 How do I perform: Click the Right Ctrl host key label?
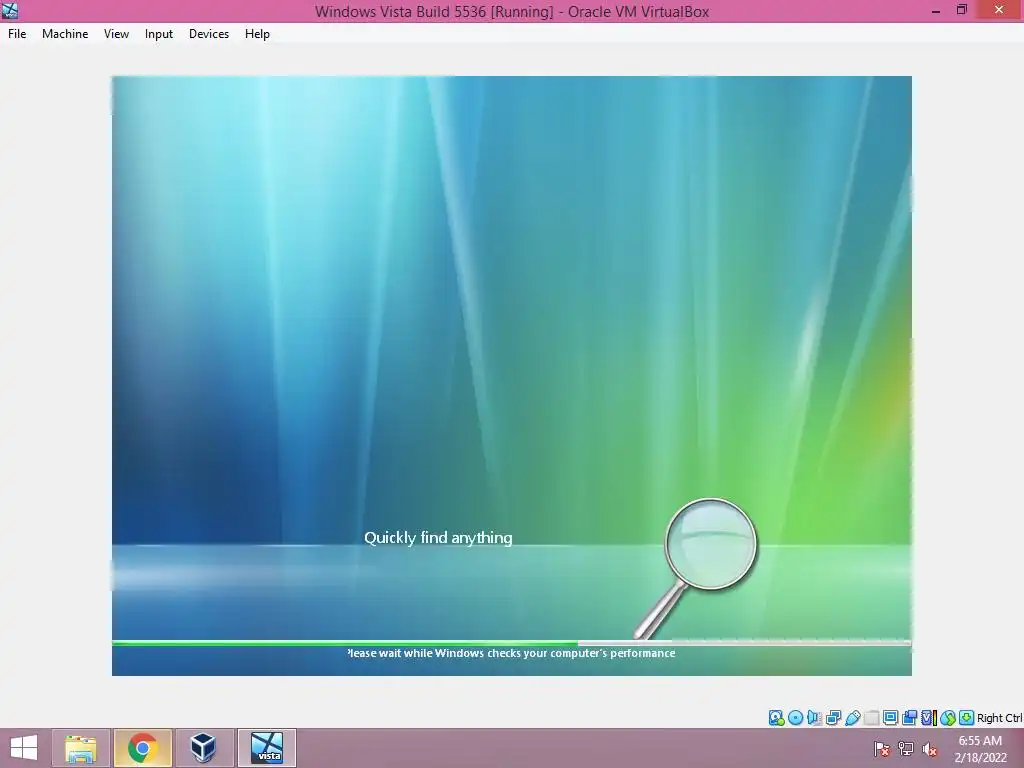[1000, 718]
